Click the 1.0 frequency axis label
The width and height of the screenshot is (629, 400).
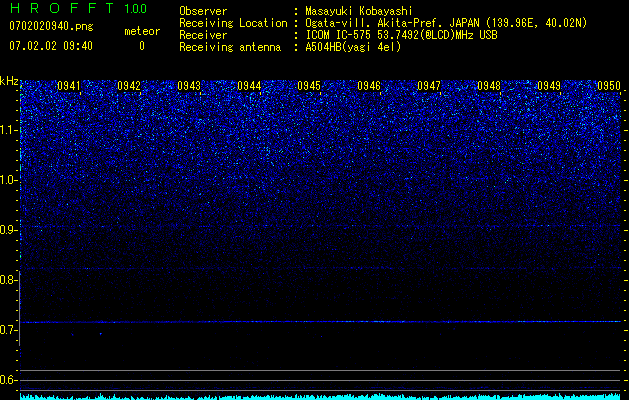9,180
